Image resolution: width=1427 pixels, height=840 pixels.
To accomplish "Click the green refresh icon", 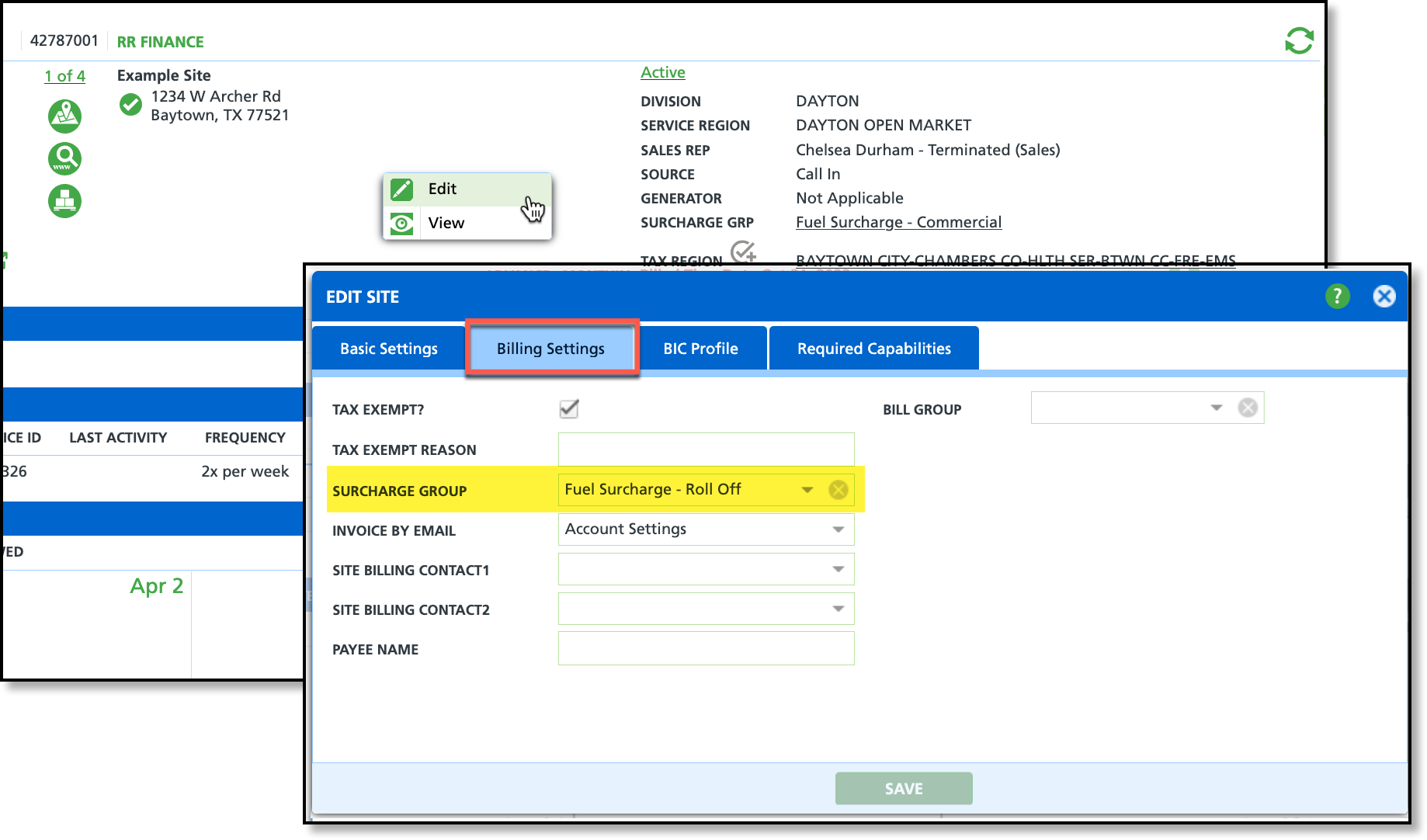I will click(x=1299, y=41).
